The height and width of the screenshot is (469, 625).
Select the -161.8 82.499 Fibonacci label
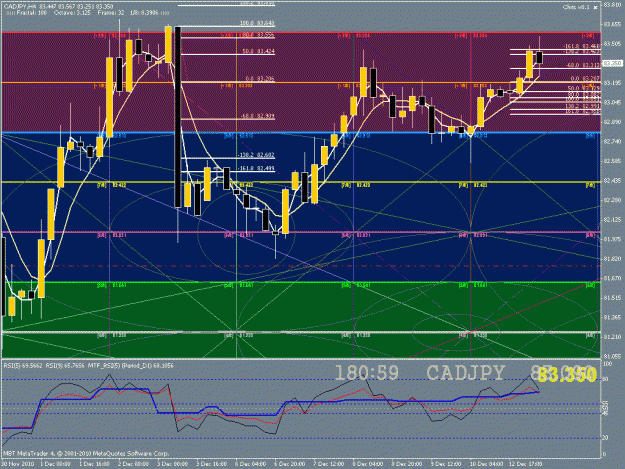256,168
